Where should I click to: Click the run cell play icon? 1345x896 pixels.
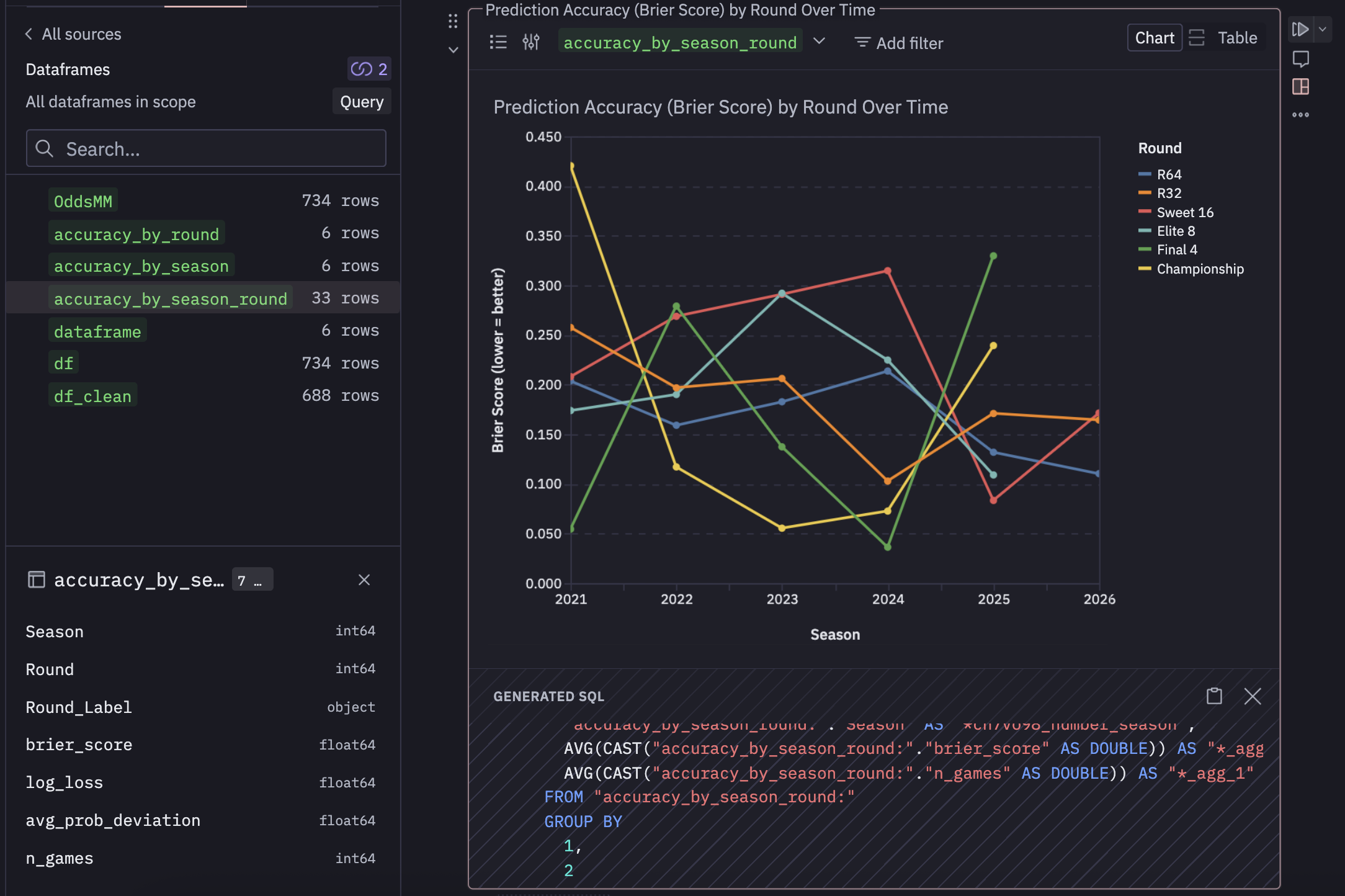(1300, 29)
